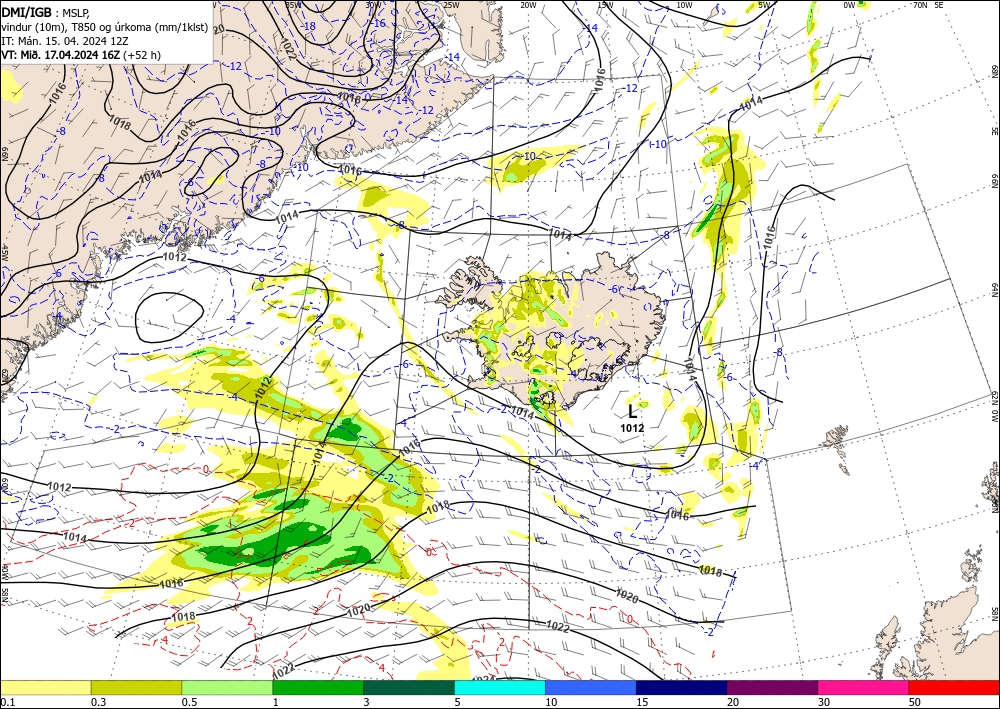Viewport: 1000px width, 709px height.
Task: Click the '20W' longitude label
Action: point(528,5)
